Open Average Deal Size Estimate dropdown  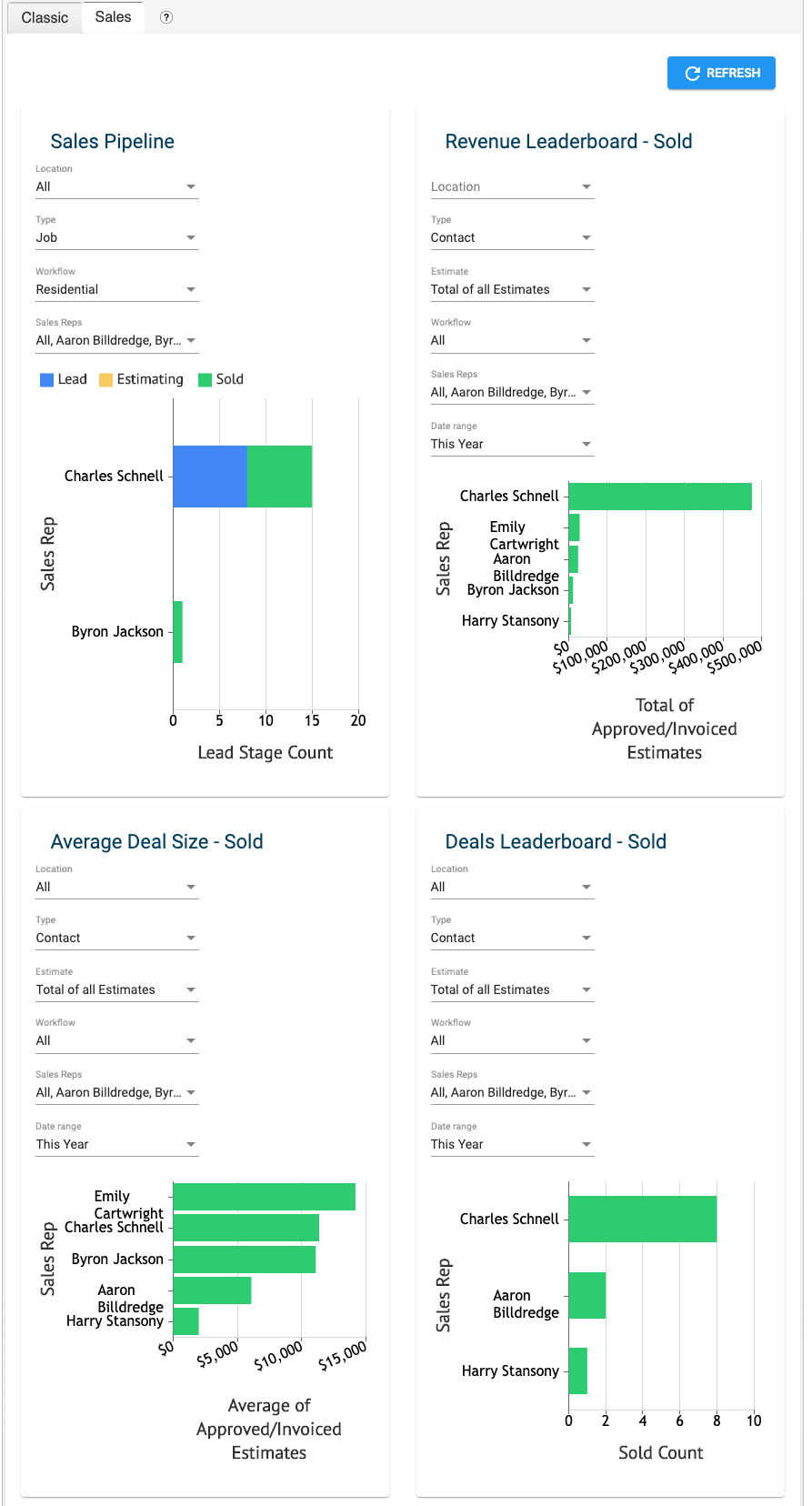click(116, 989)
